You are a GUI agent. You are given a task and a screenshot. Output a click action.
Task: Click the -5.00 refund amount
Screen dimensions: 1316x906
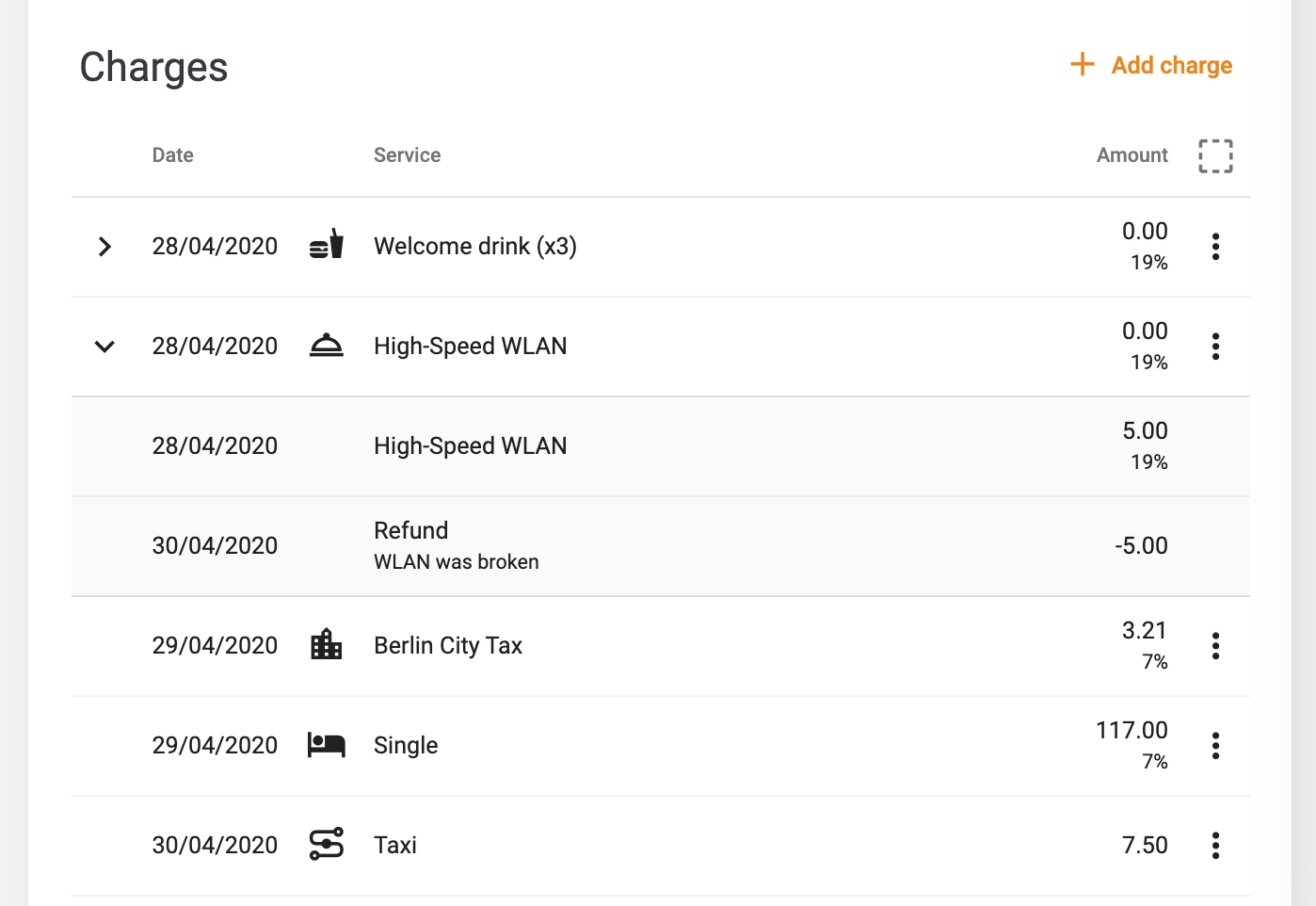point(1141,546)
